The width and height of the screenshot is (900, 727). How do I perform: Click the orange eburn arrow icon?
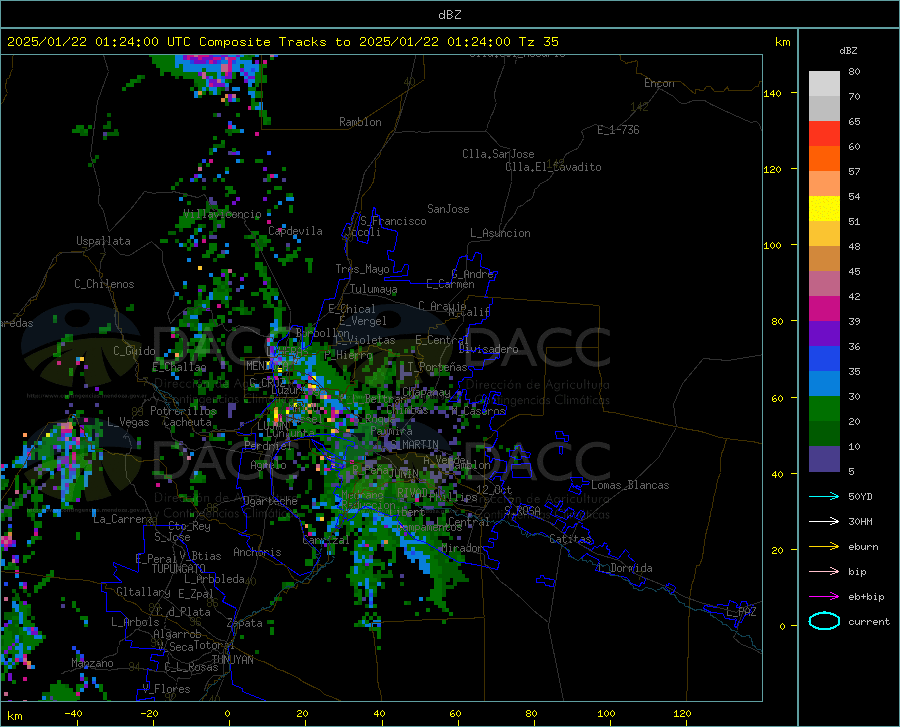824,547
